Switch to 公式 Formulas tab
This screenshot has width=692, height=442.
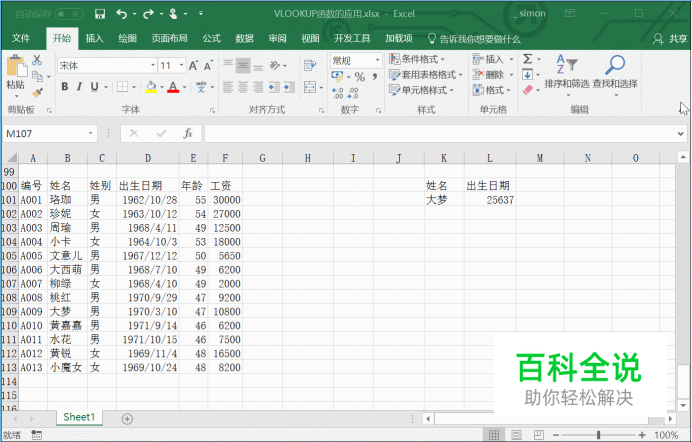point(211,39)
